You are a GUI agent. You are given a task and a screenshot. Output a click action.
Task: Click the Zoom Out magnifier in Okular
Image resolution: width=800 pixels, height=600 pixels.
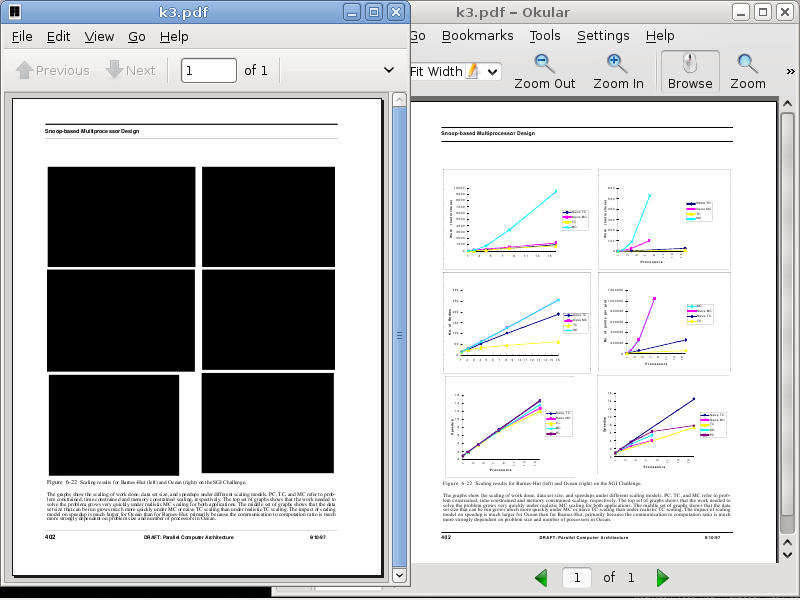[x=545, y=71]
